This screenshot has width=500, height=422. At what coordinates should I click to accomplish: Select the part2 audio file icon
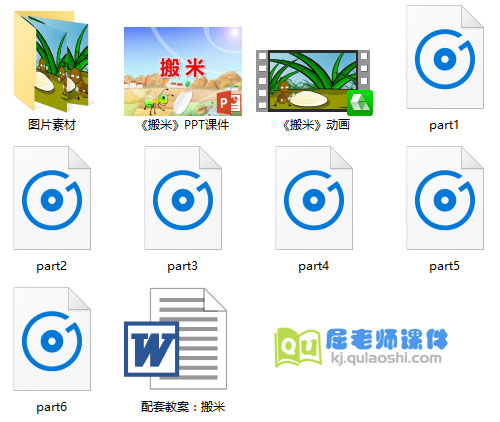[52, 198]
